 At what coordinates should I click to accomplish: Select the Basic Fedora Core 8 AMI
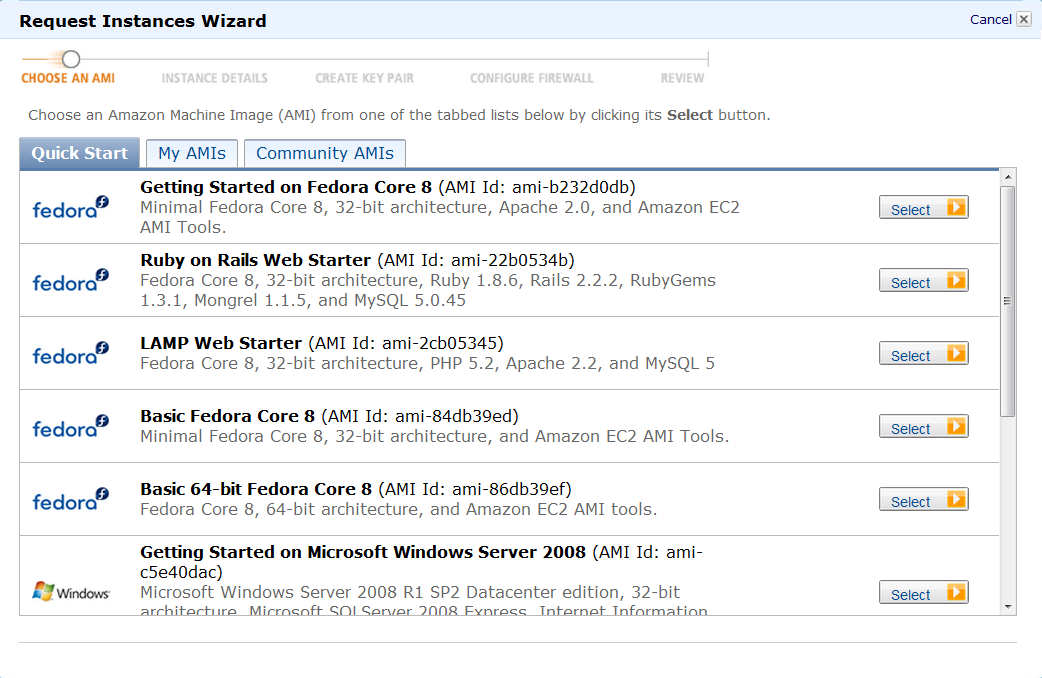click(924, 427)
